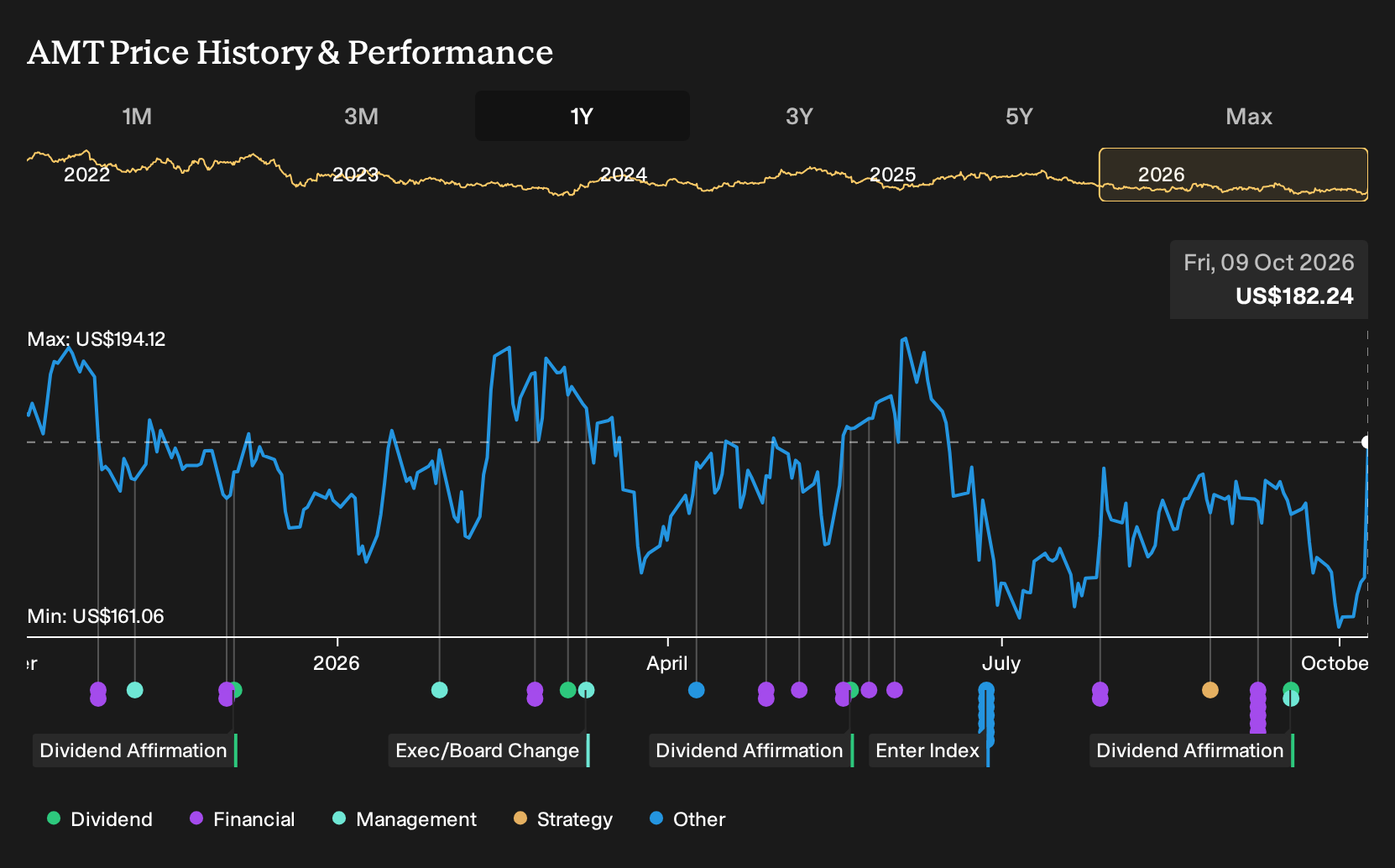Click the green Dividend dot near October
1395x868 pixels.
point(1291,688)
